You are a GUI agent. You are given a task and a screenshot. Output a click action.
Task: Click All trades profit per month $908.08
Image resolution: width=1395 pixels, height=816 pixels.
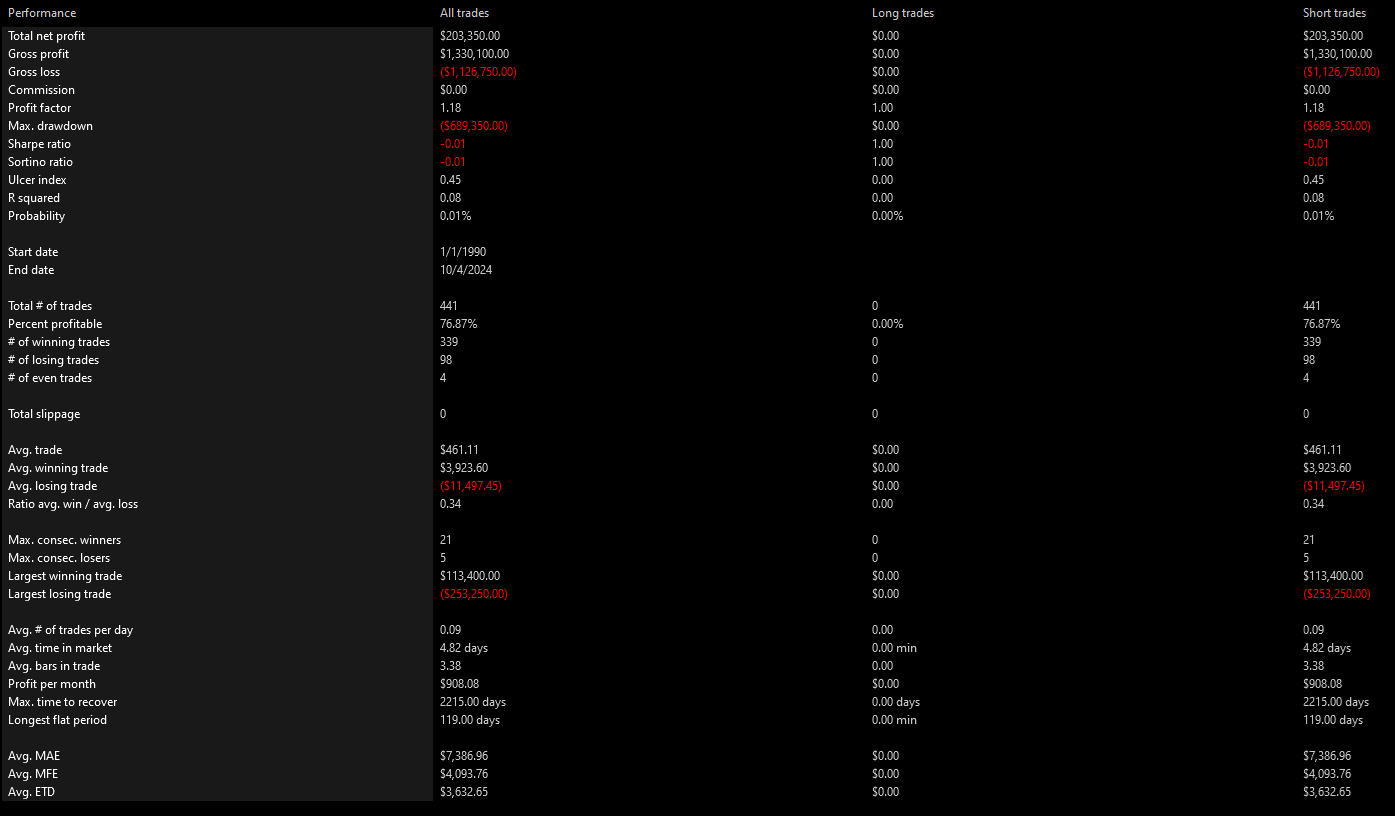(x=460, y=684)
